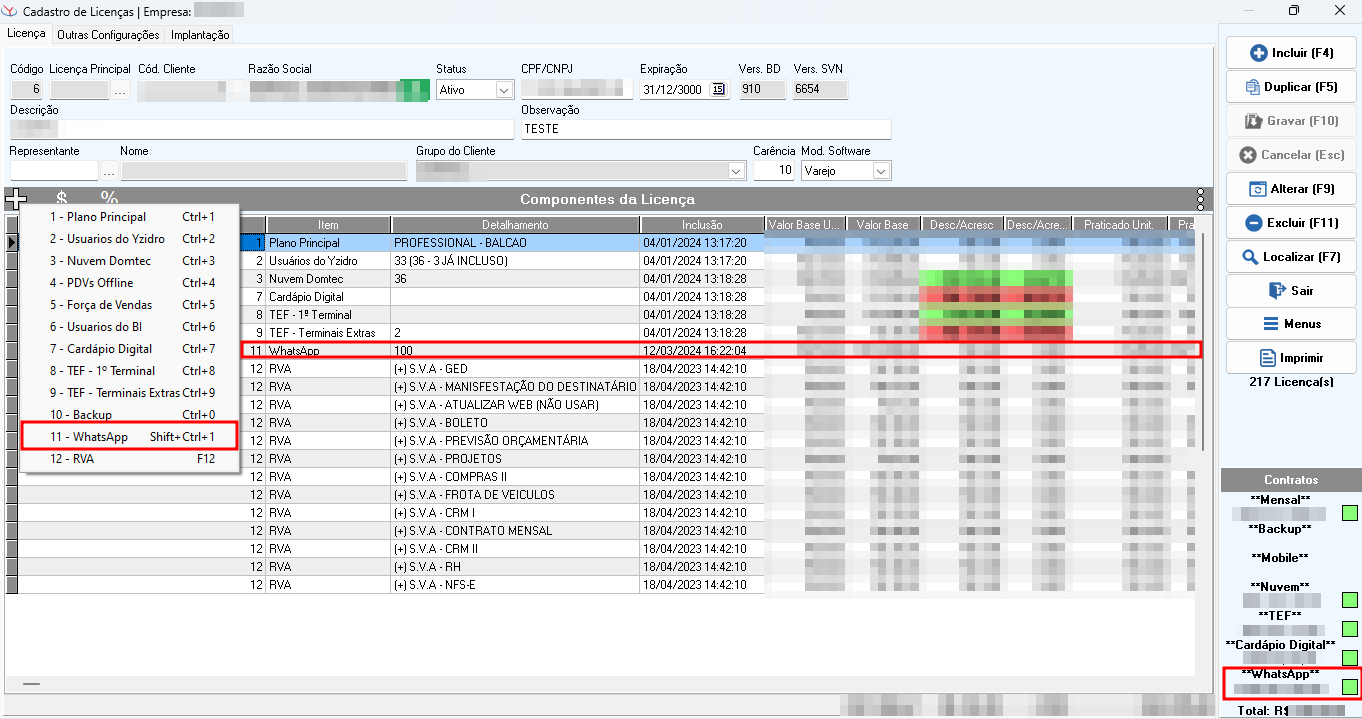This screenshot has height=719, width=1362.
Task: Click the green square next to Mensal contract
Action: pyautogui.click(x=1349, y=514)
